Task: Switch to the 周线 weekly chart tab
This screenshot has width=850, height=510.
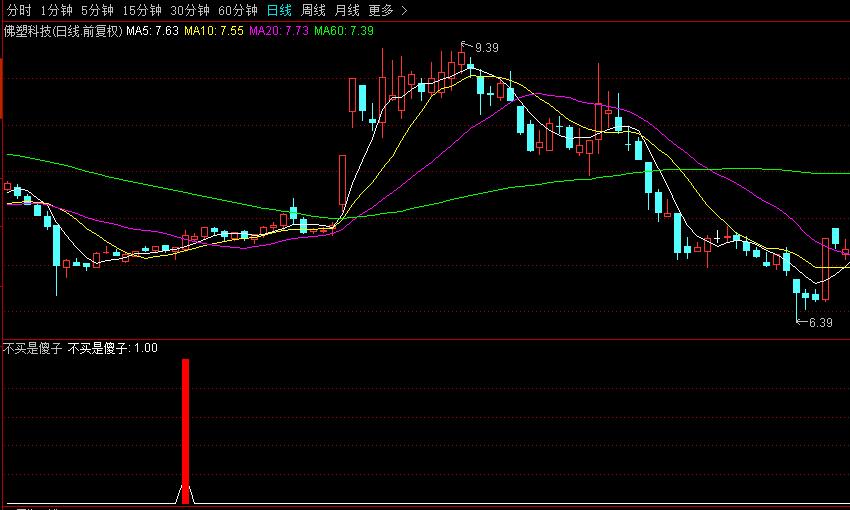Action: click(313, 10)
